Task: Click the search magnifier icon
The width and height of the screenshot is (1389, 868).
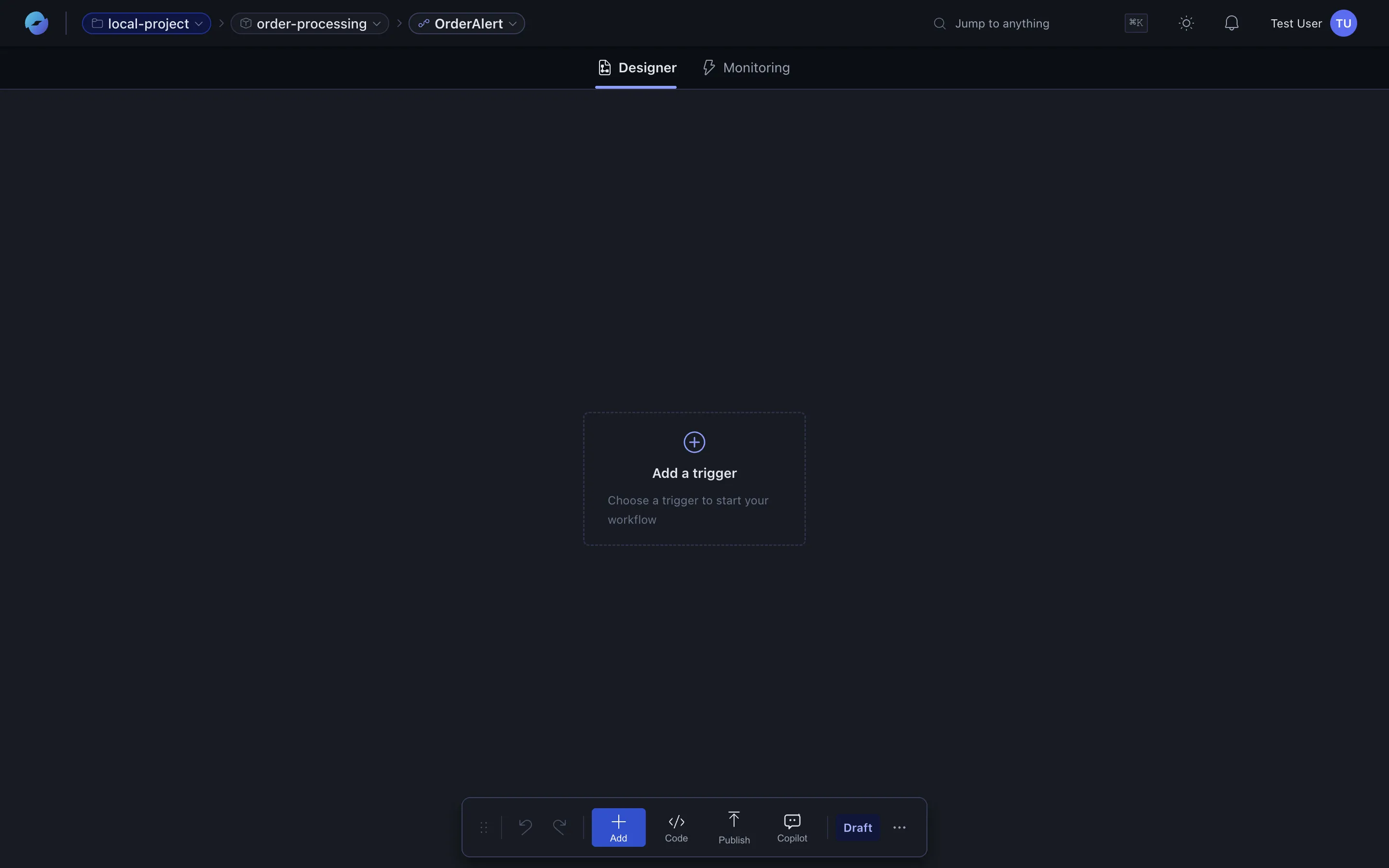Action: [x=940, y=24]
